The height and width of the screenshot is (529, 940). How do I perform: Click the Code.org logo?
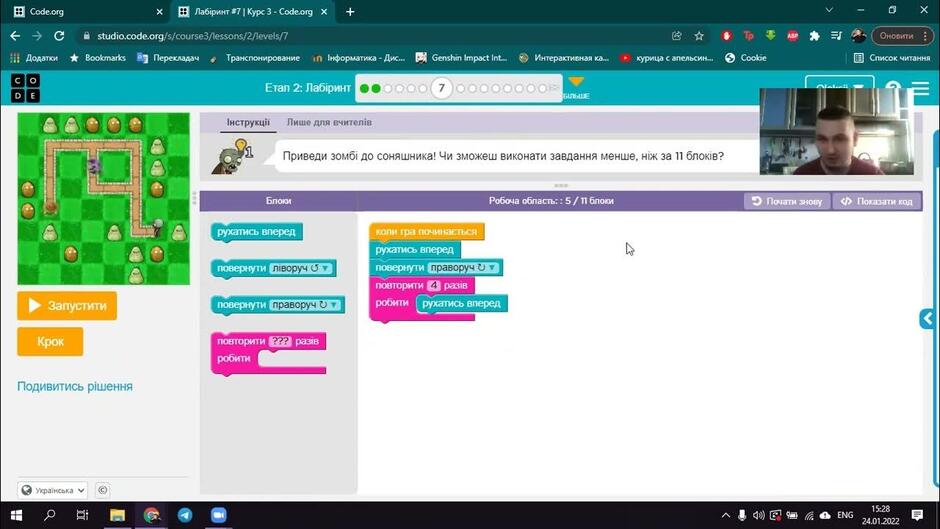point(25,88)
